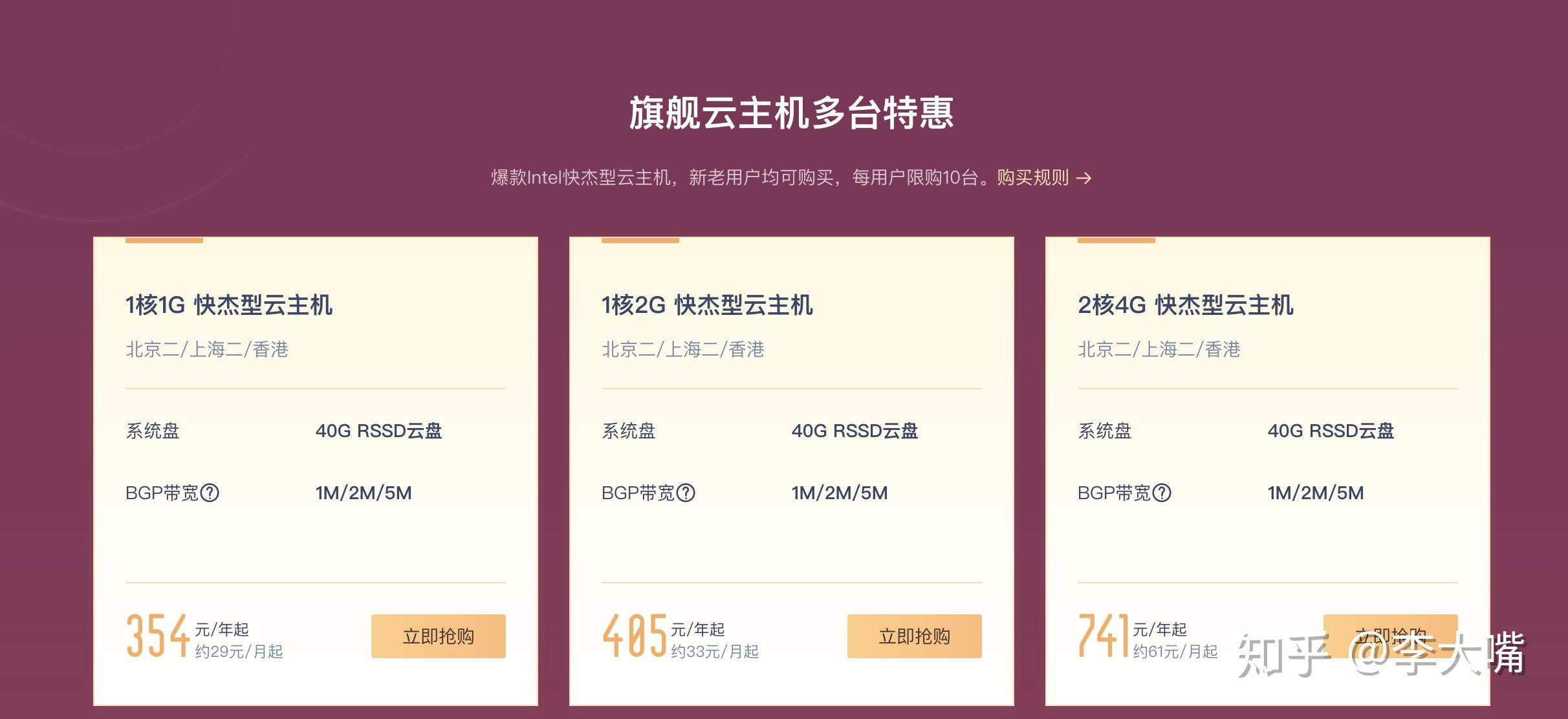1568x719 pixels.
Task: Click the 354 元/年起 price
Action: click(188, 636)
